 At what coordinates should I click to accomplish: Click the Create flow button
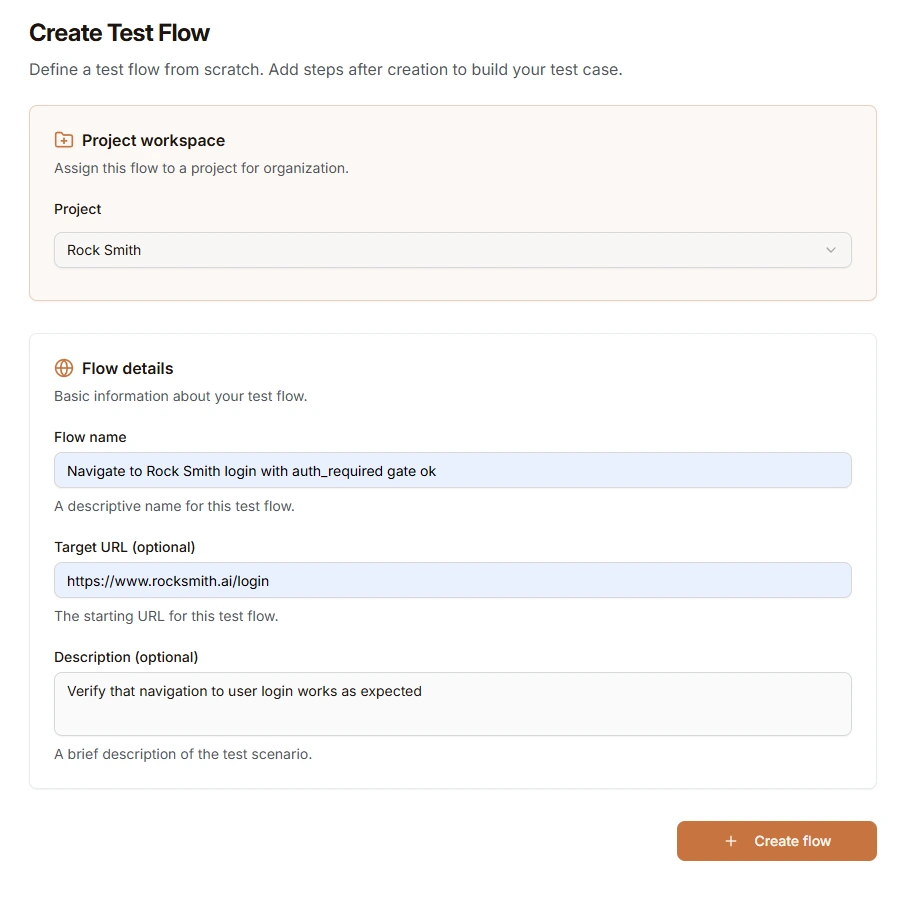pyautogui.click(x=777, y=841)
